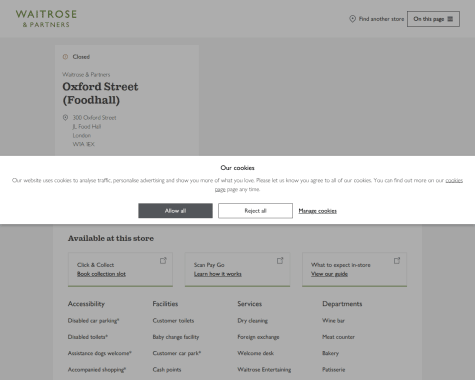Click the external link icon on Click & Collect card

pos(163,260)
